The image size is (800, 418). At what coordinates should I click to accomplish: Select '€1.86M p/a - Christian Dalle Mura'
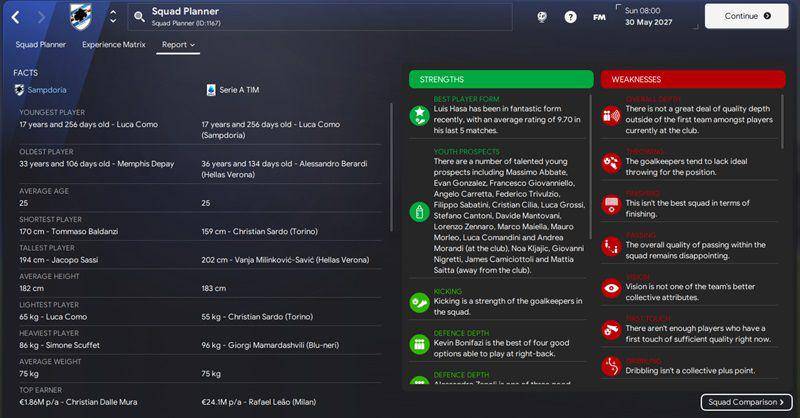pos(78,402)
